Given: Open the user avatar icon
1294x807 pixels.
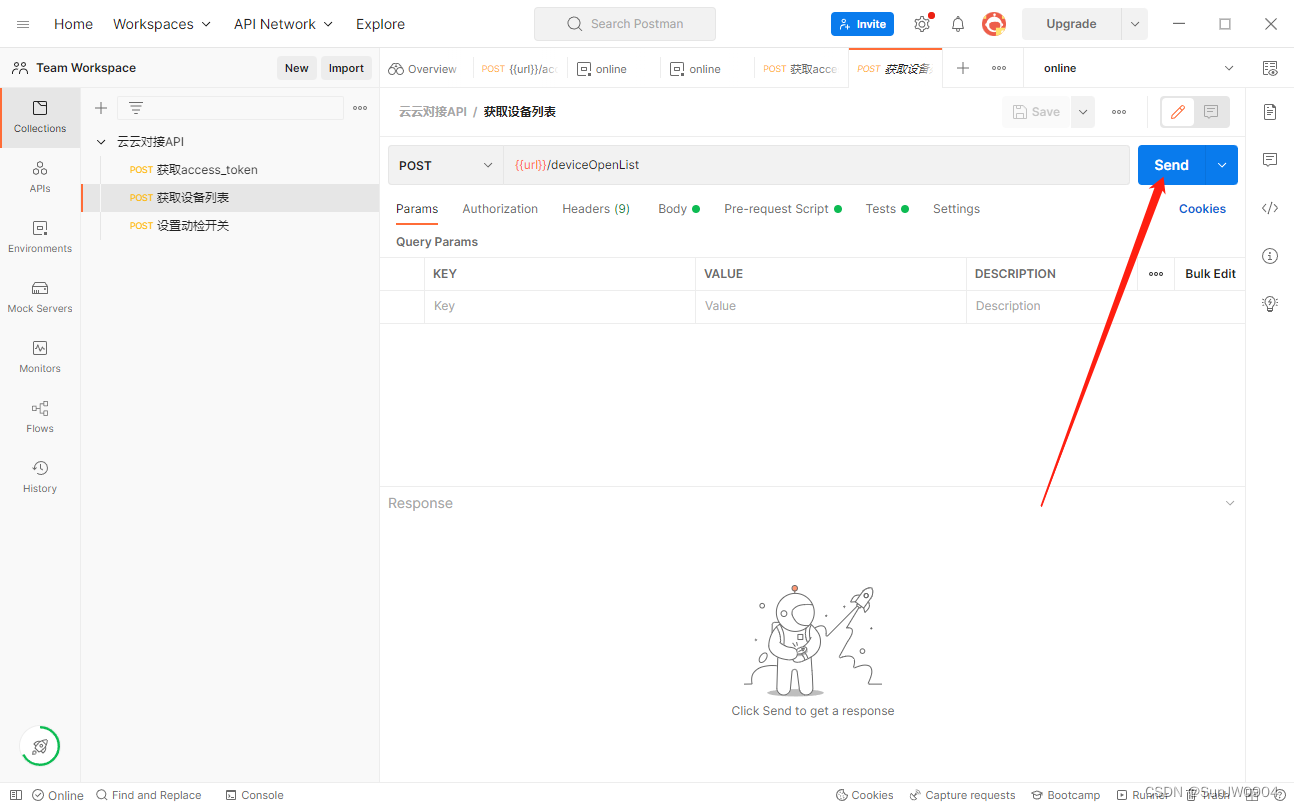Looking at the screenshot, I should 993,24.
